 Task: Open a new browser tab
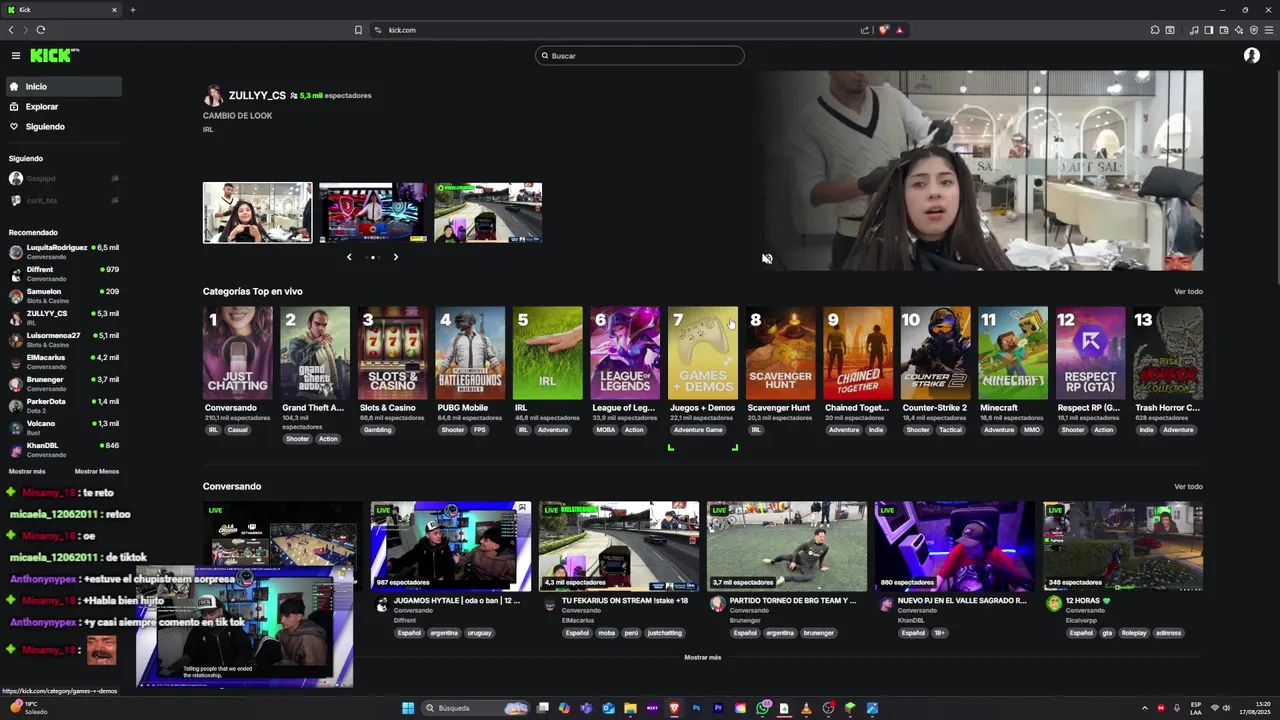[132, 10]
